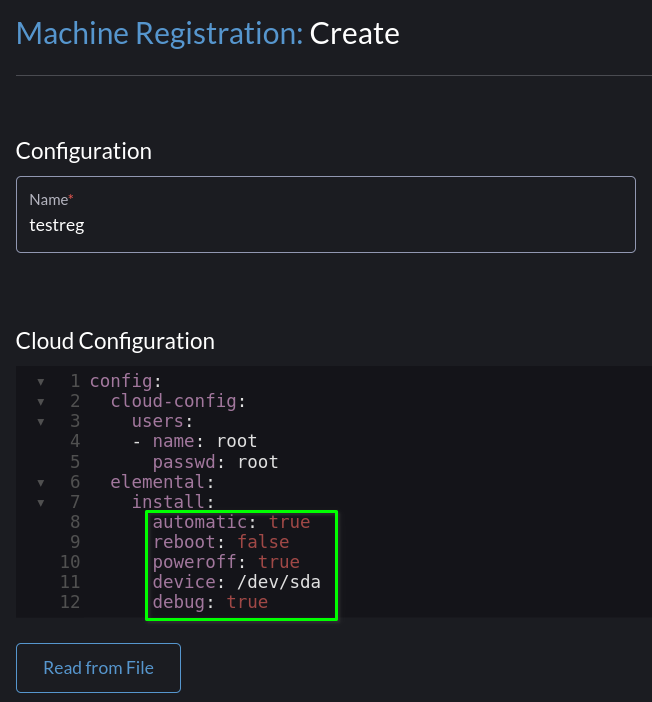Click the 'config:' key on line 1
Image resolution: width=652 pixels, height=702 pixels.
[x=125, y=381]
